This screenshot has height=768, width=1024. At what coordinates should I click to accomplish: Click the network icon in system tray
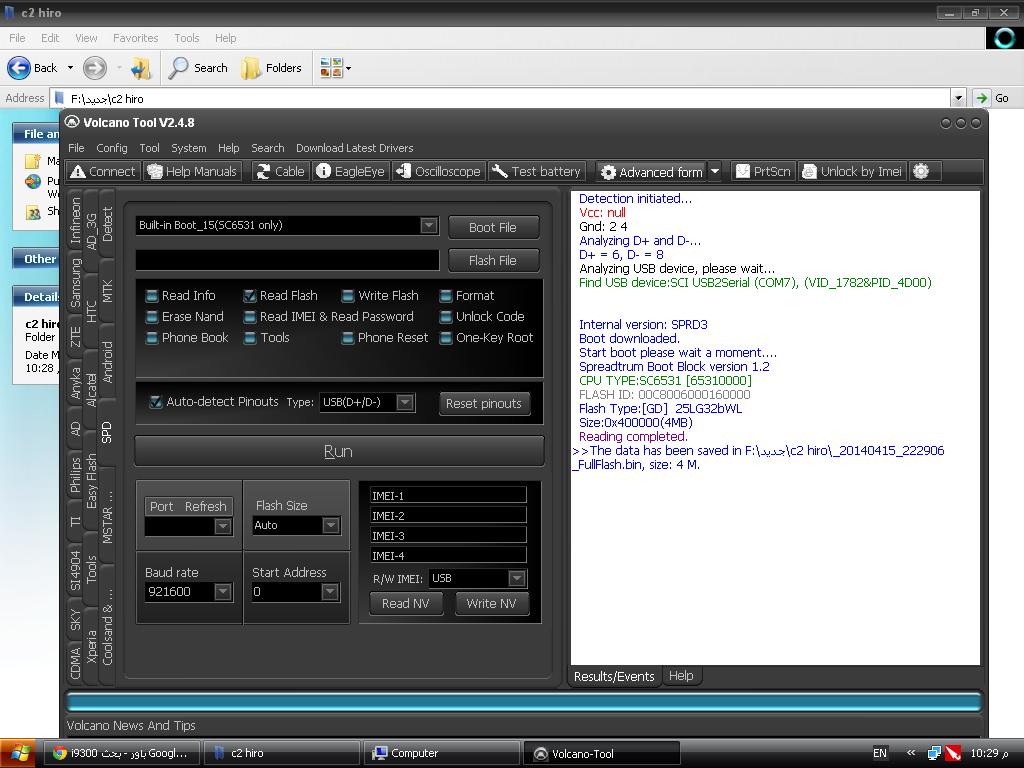coord(935,754)
